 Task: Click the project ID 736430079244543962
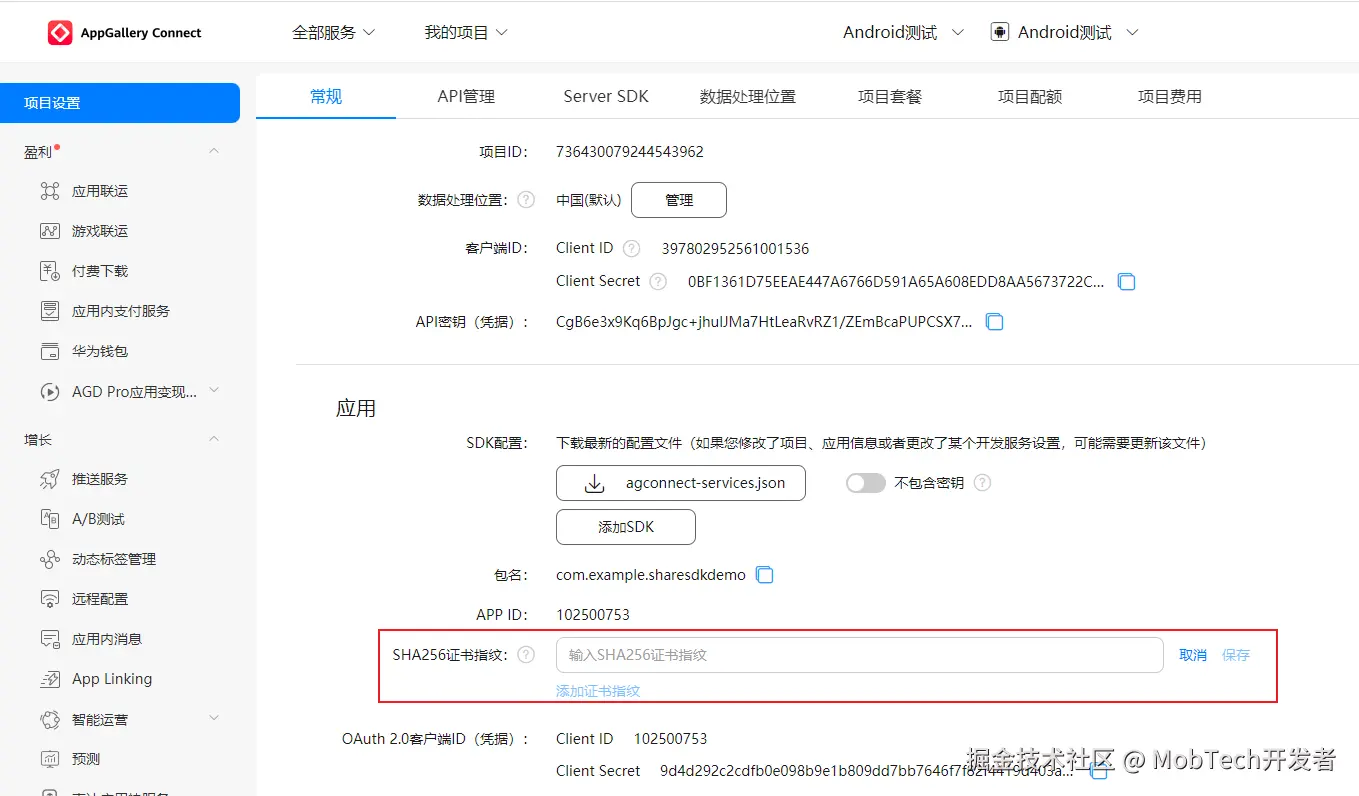630,152
